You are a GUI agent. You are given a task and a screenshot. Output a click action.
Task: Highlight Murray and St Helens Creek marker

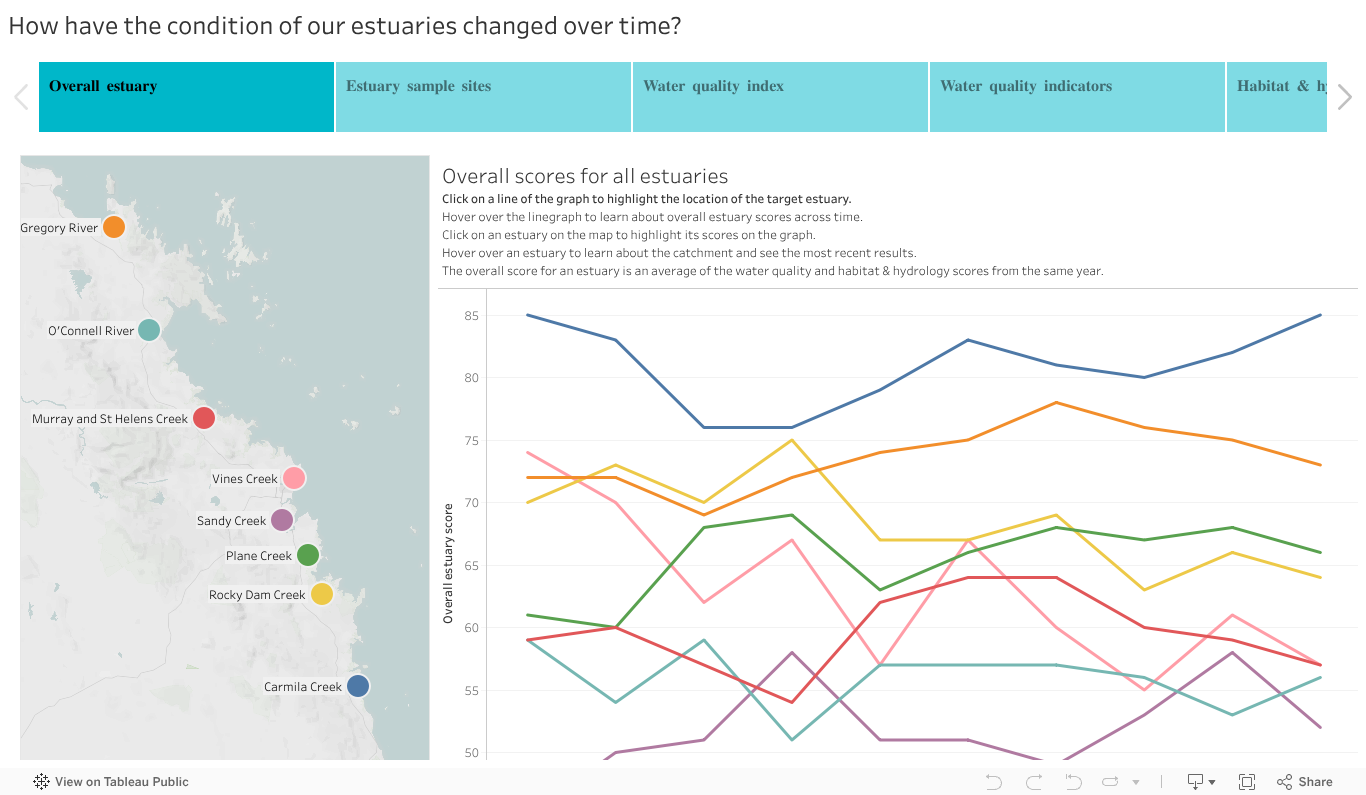(x=204, y=418)
